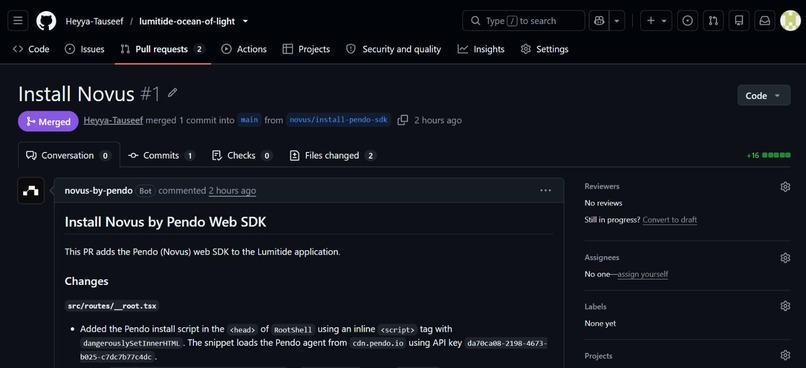Click Convert to draft link

(x=670, y=220)
